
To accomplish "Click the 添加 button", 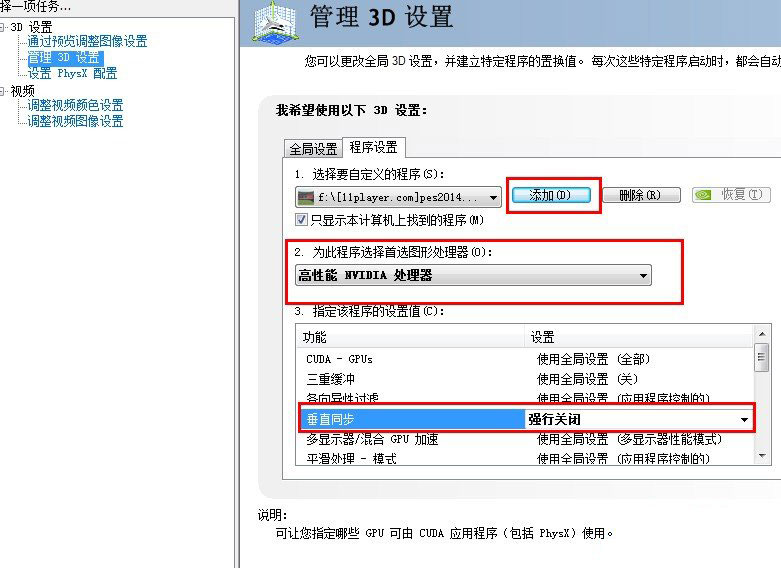I will (x=552, y=195).
